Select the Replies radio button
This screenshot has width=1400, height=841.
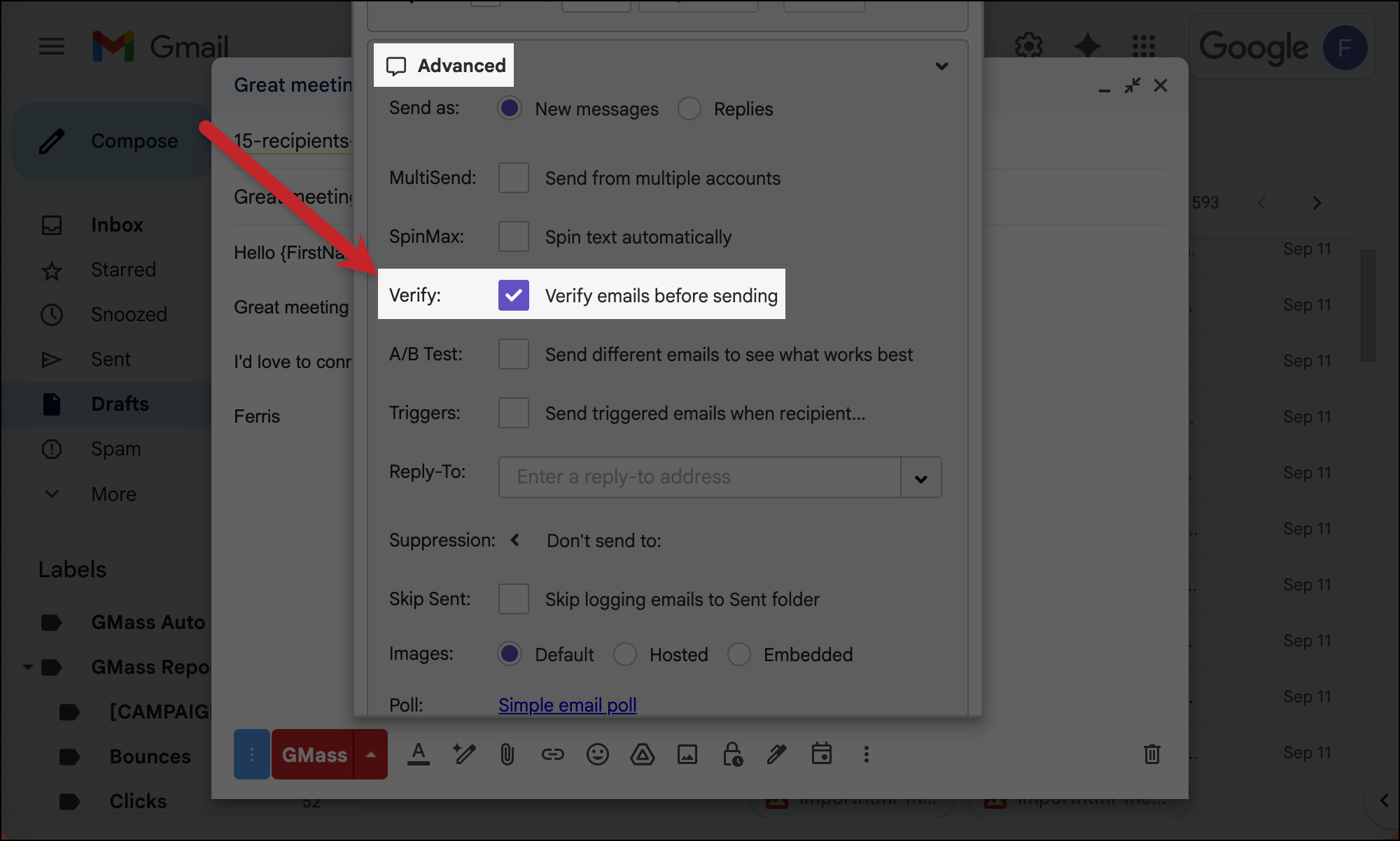pyautogui.click(x=689, y=108)
